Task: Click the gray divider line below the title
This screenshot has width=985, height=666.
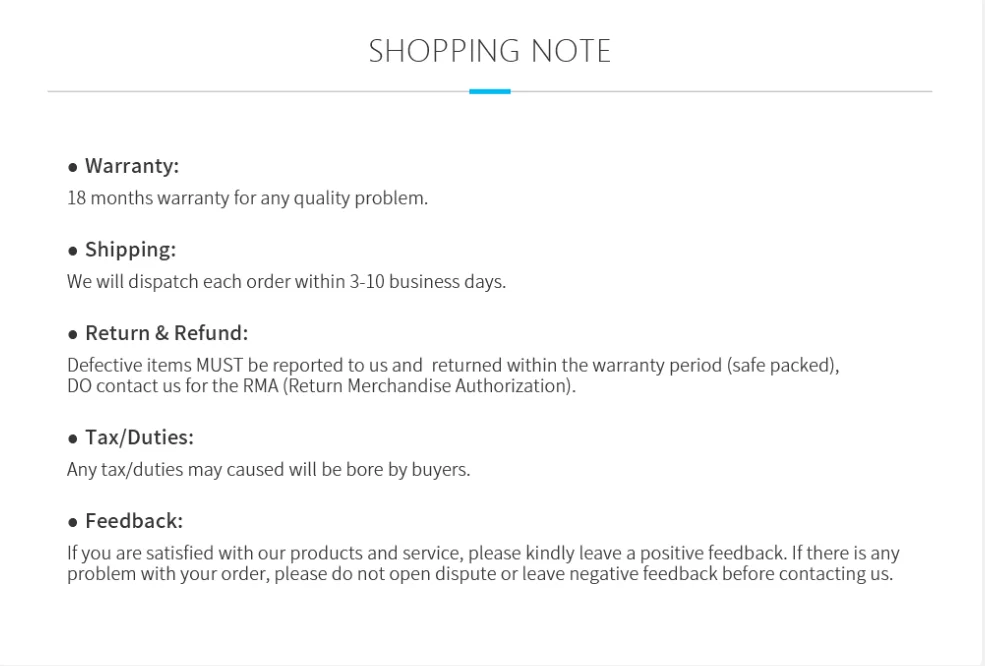Action: (250, 91)
